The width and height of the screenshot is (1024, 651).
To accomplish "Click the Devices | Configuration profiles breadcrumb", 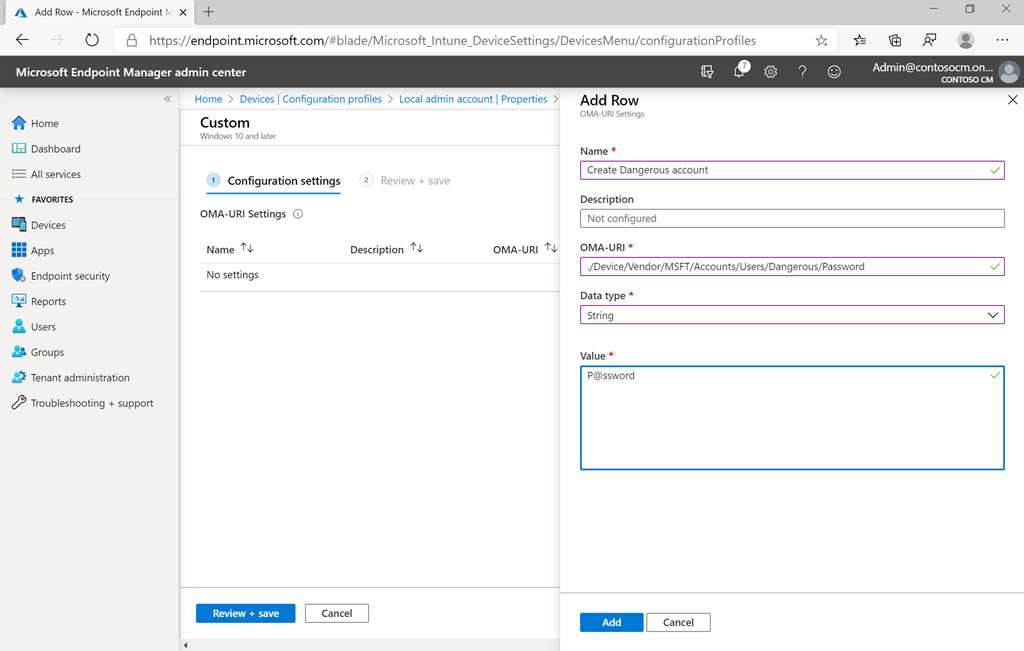I will (x=310, y=99).
